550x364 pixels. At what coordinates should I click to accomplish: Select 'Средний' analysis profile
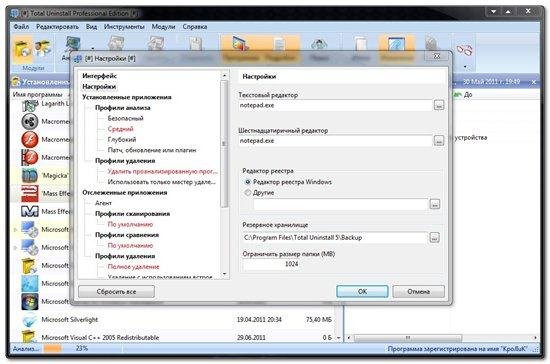[120, 129]
